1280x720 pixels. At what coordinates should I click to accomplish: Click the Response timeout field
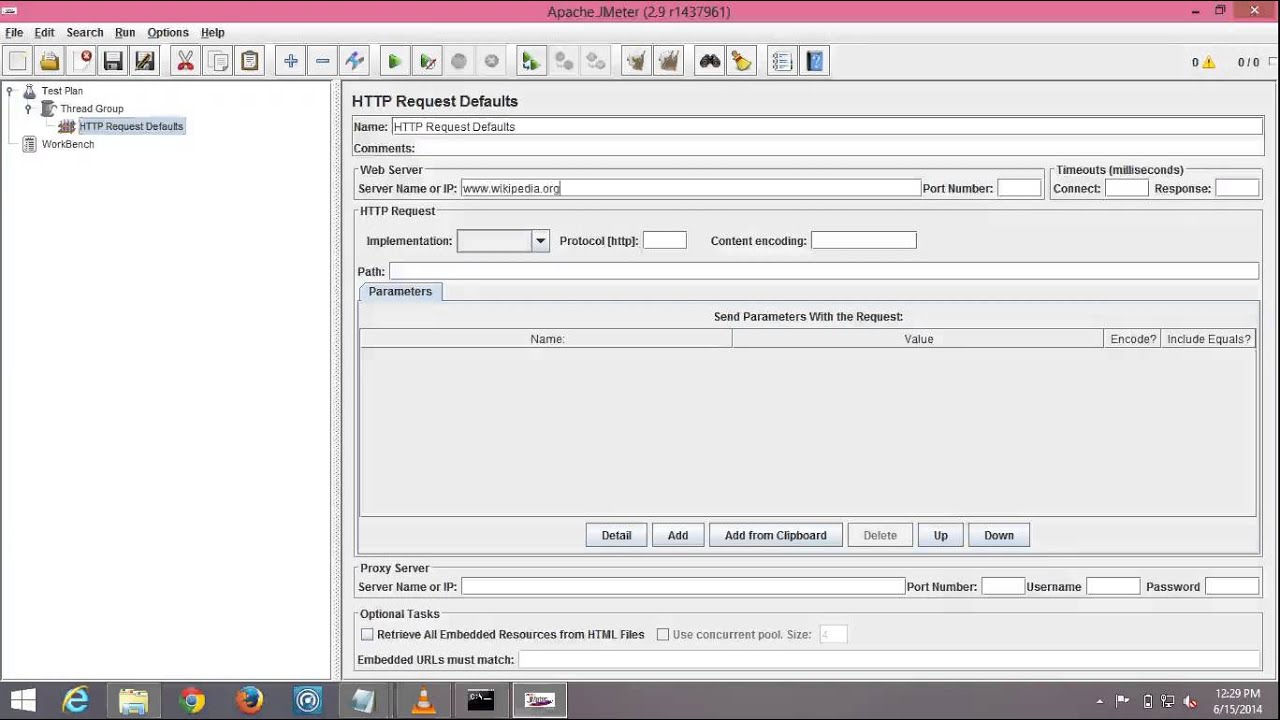1237,188
